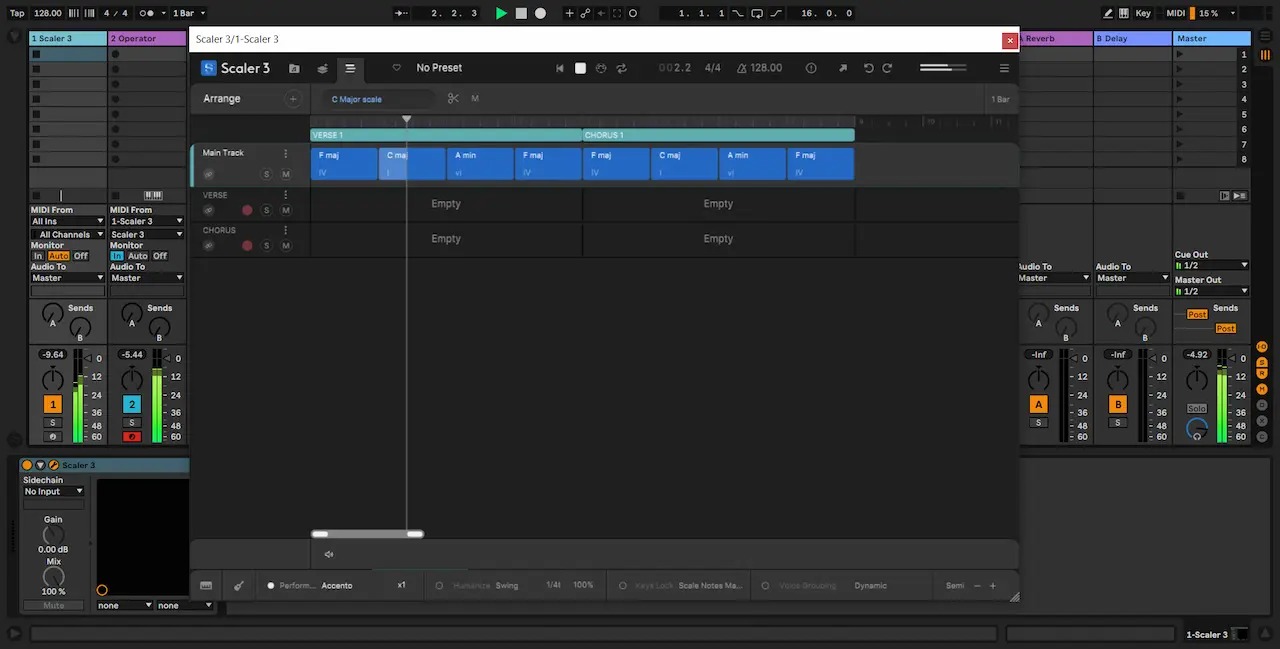Rewind Scaler playback to start
Viewport: 1280px width, 649px height.
coord(561,68)
